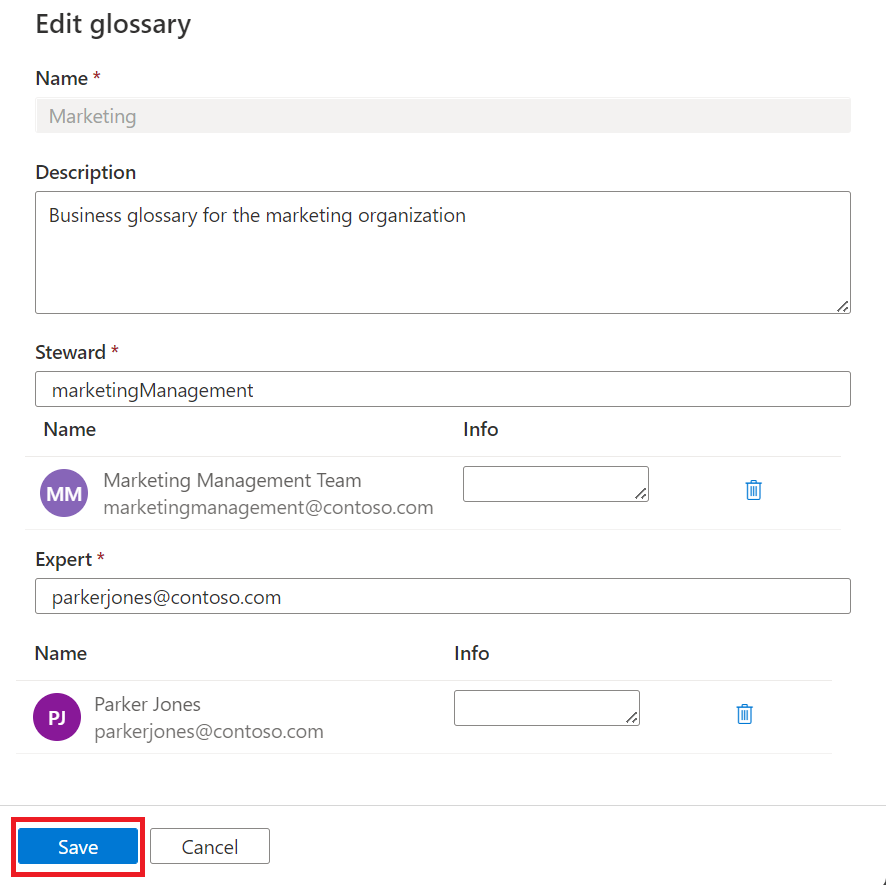Cancel editing the glossary

pyautogui.click(x=210, y=847)
